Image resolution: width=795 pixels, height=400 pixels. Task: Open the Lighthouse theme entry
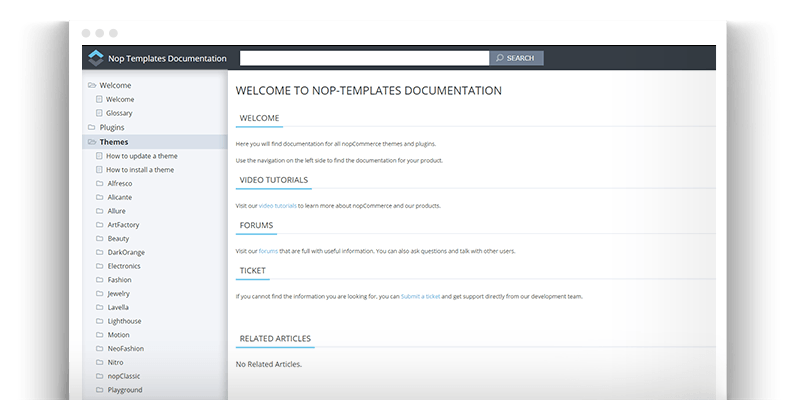tap(124, 321)
